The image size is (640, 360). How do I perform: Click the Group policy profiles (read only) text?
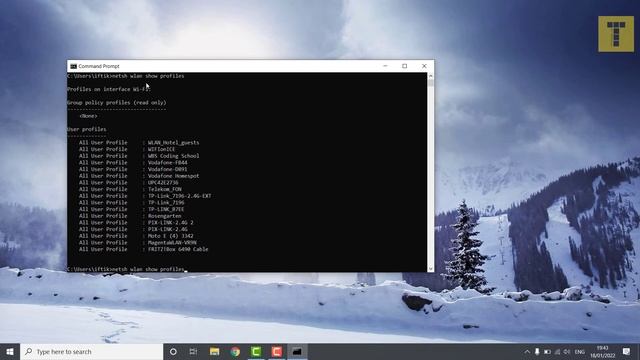point(117,102)
